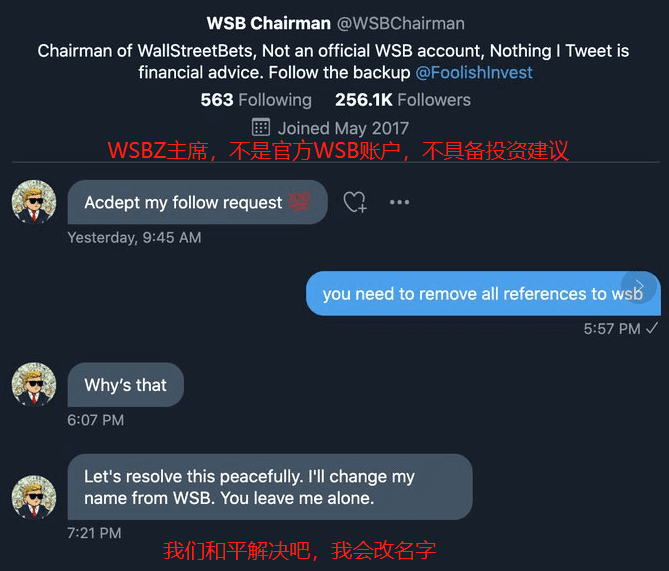This screenshot has height=571, width=669.
Task: Click the arrow icon on the blue message
Action: tap(639, 286)
